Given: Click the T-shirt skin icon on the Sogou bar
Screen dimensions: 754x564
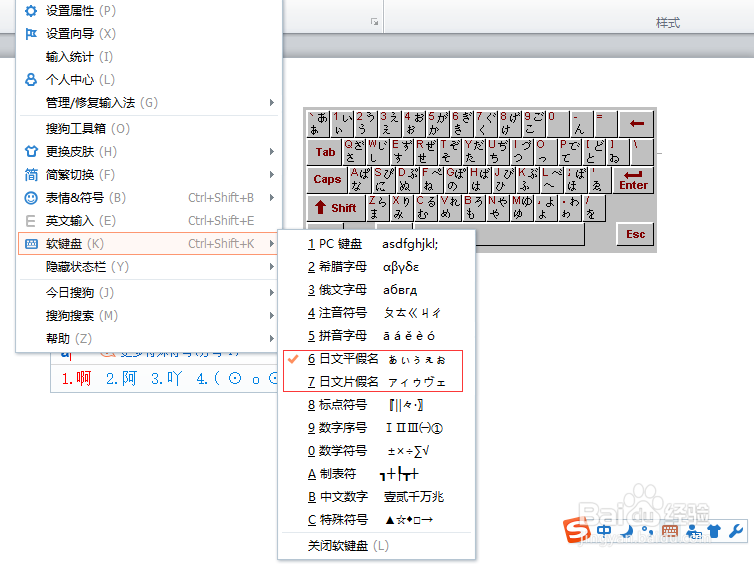Looking at the screenshot, I should (715, 531).
